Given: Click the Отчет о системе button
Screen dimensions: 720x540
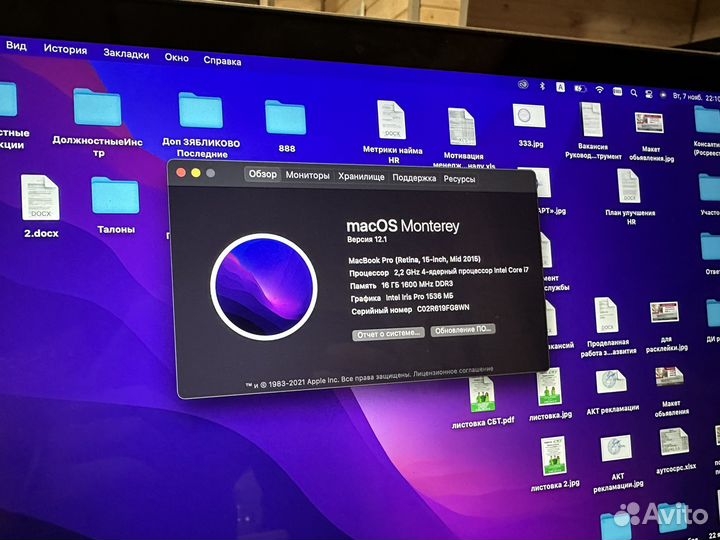Looking at the screenshot, I should [x=388, y=334].
